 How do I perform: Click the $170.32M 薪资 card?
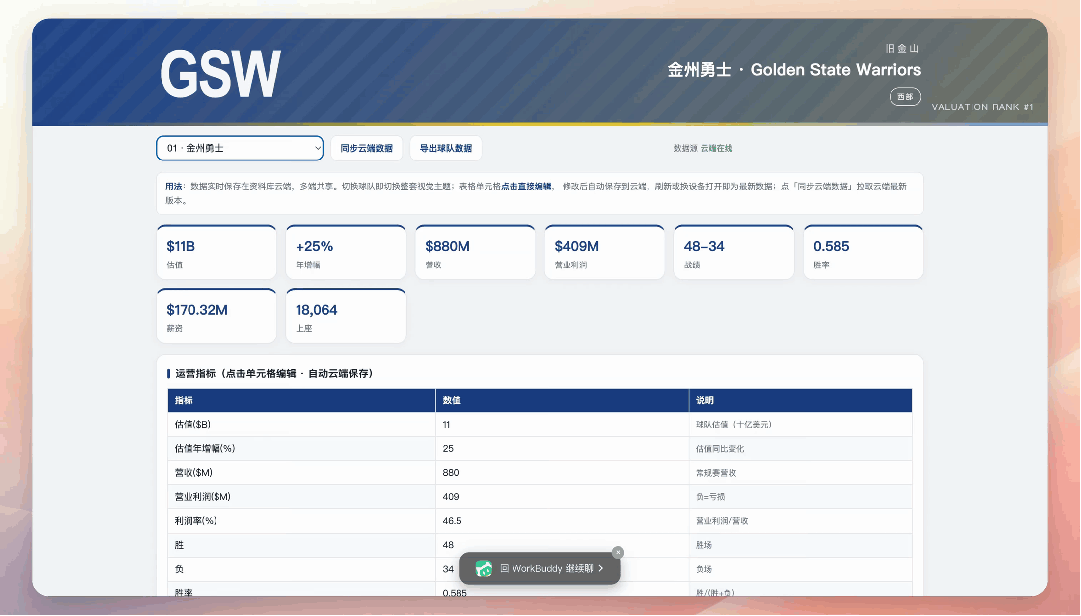tap(216, 316)
